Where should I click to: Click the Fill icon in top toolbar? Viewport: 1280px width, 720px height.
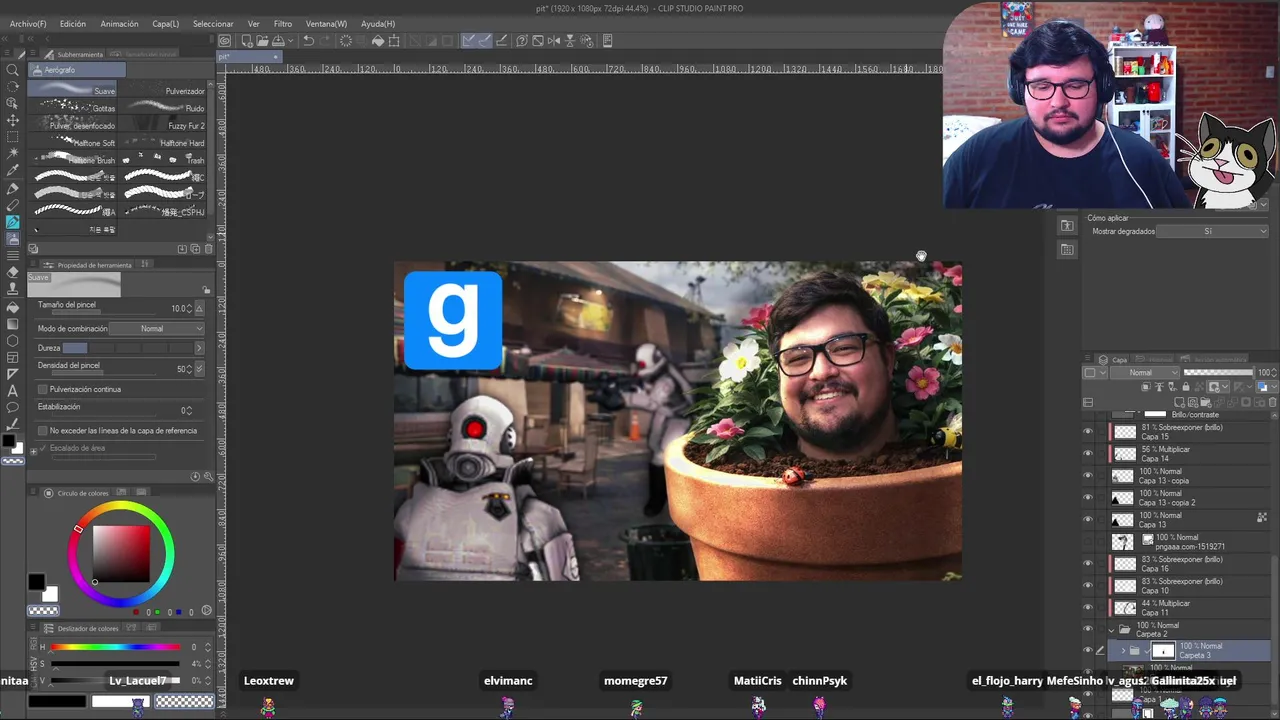378,41
